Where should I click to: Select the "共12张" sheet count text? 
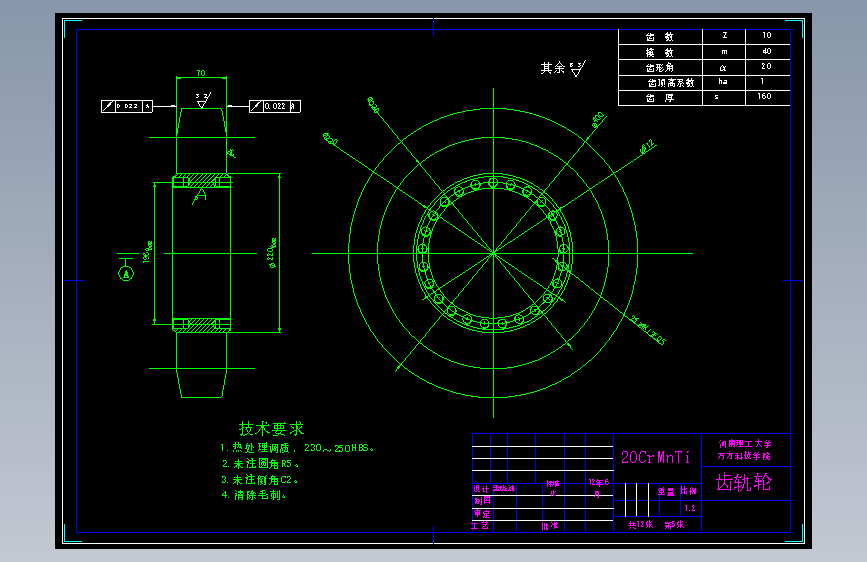(640, 524)
